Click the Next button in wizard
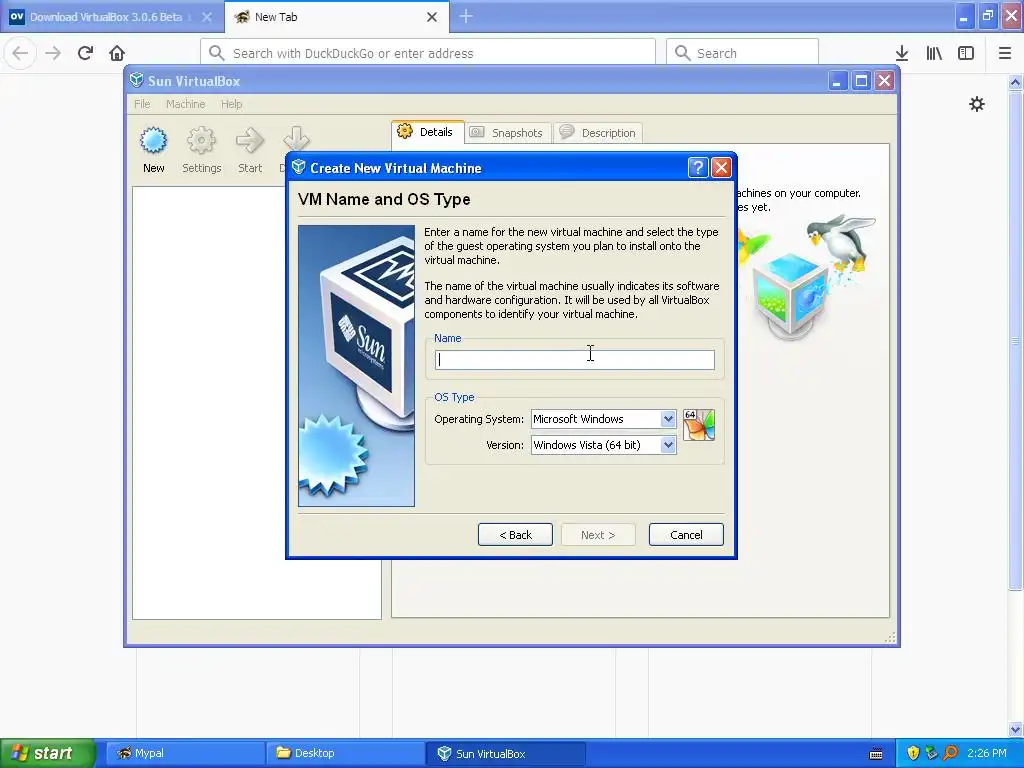 [x=598, y=535]
